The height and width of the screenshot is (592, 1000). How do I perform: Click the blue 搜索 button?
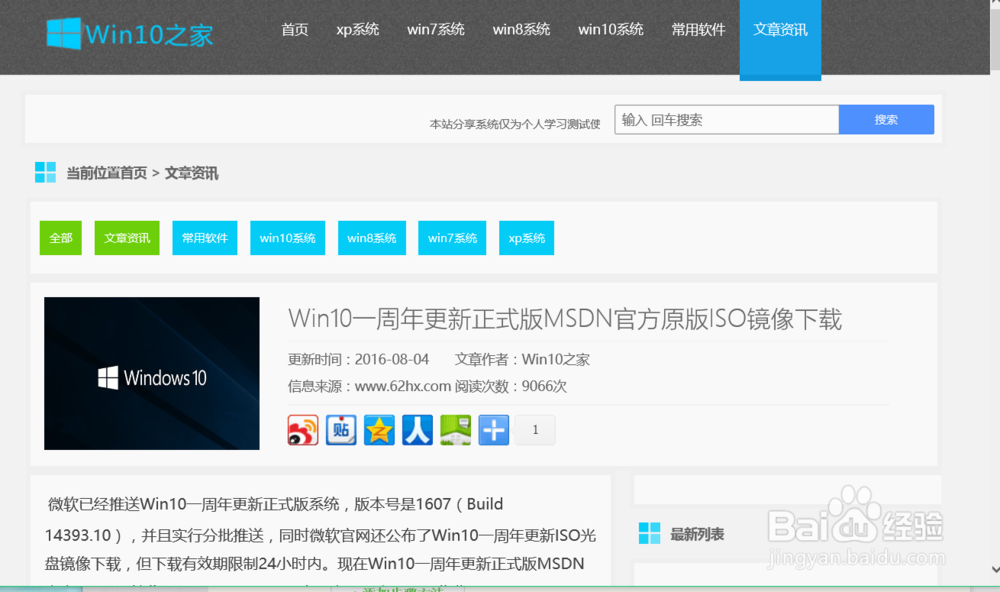click(886, 120)
